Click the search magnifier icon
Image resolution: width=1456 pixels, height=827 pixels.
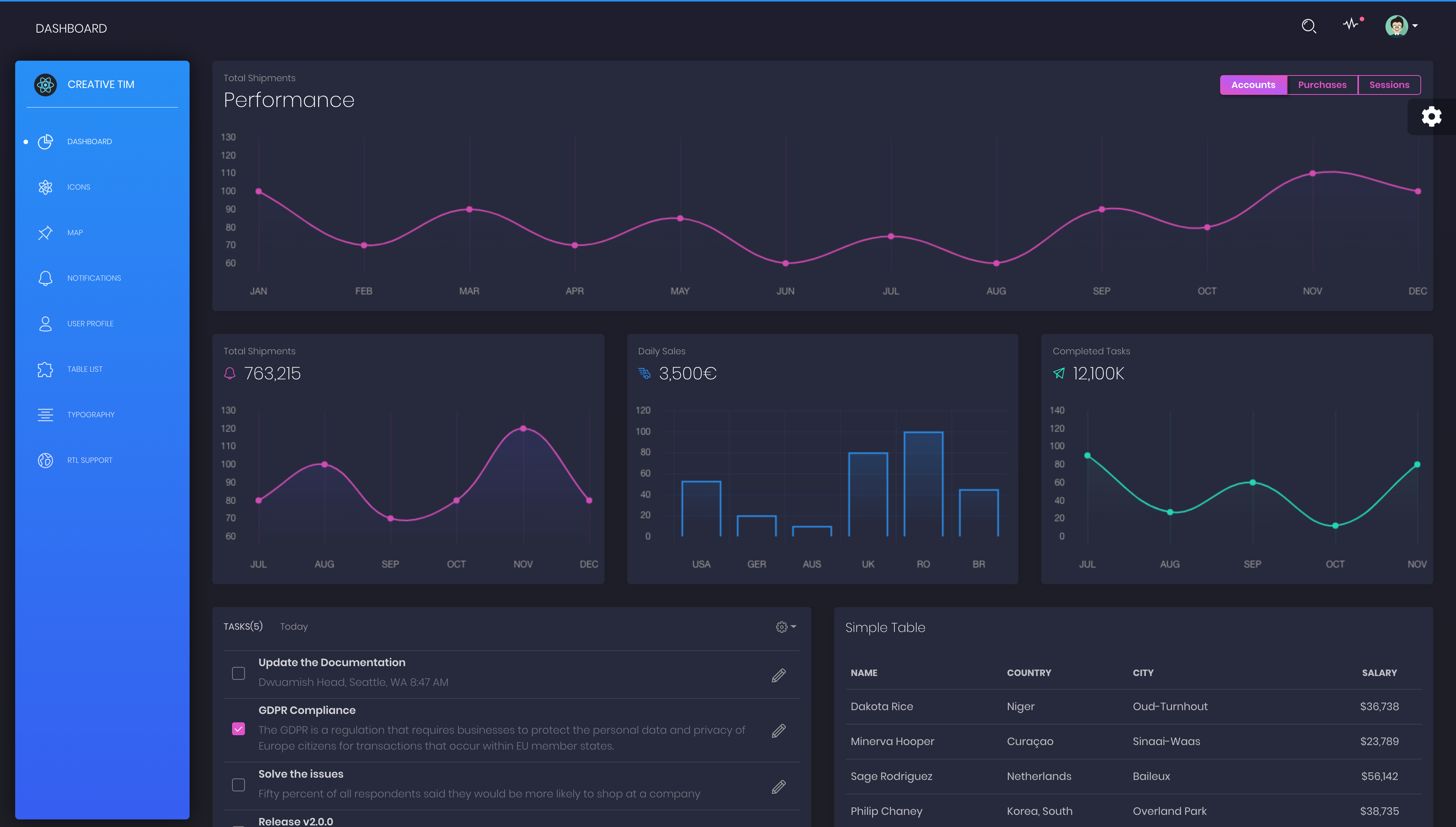[x=1309, y=26]
